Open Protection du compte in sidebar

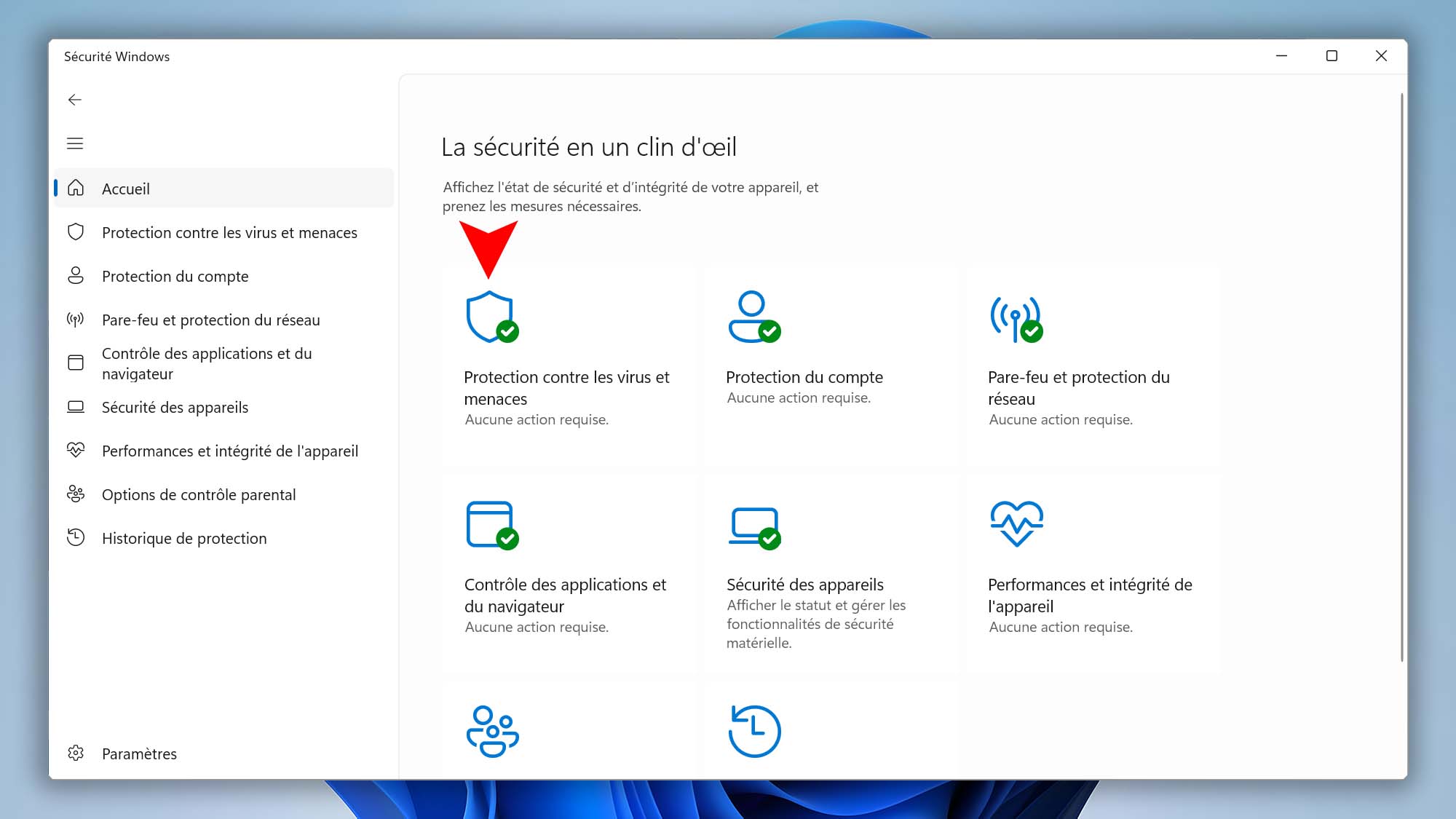point(224,276)
